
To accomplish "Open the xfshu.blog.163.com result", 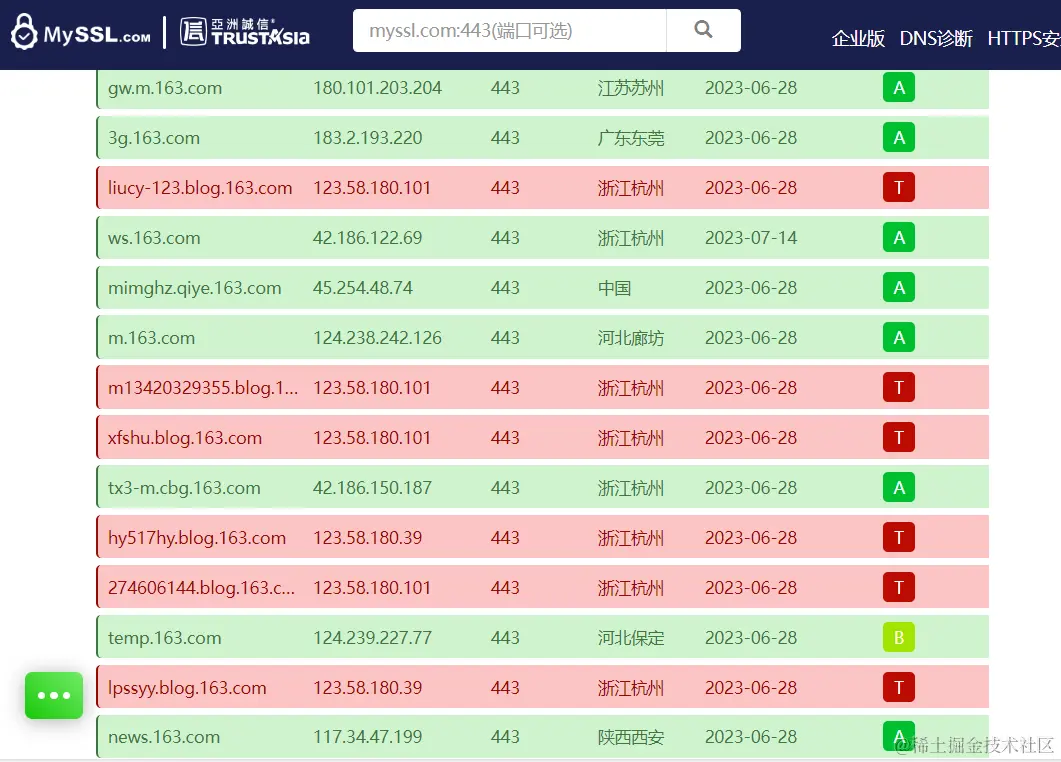I will (x=185, y=438).
